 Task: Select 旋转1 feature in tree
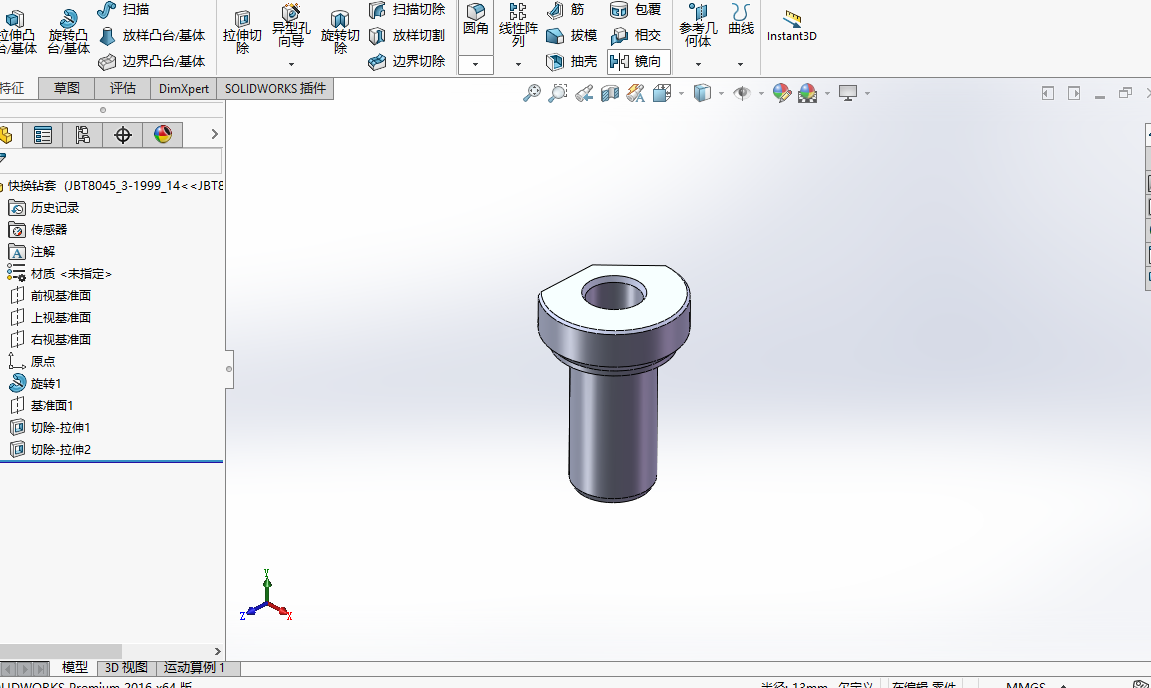point(35,383)
